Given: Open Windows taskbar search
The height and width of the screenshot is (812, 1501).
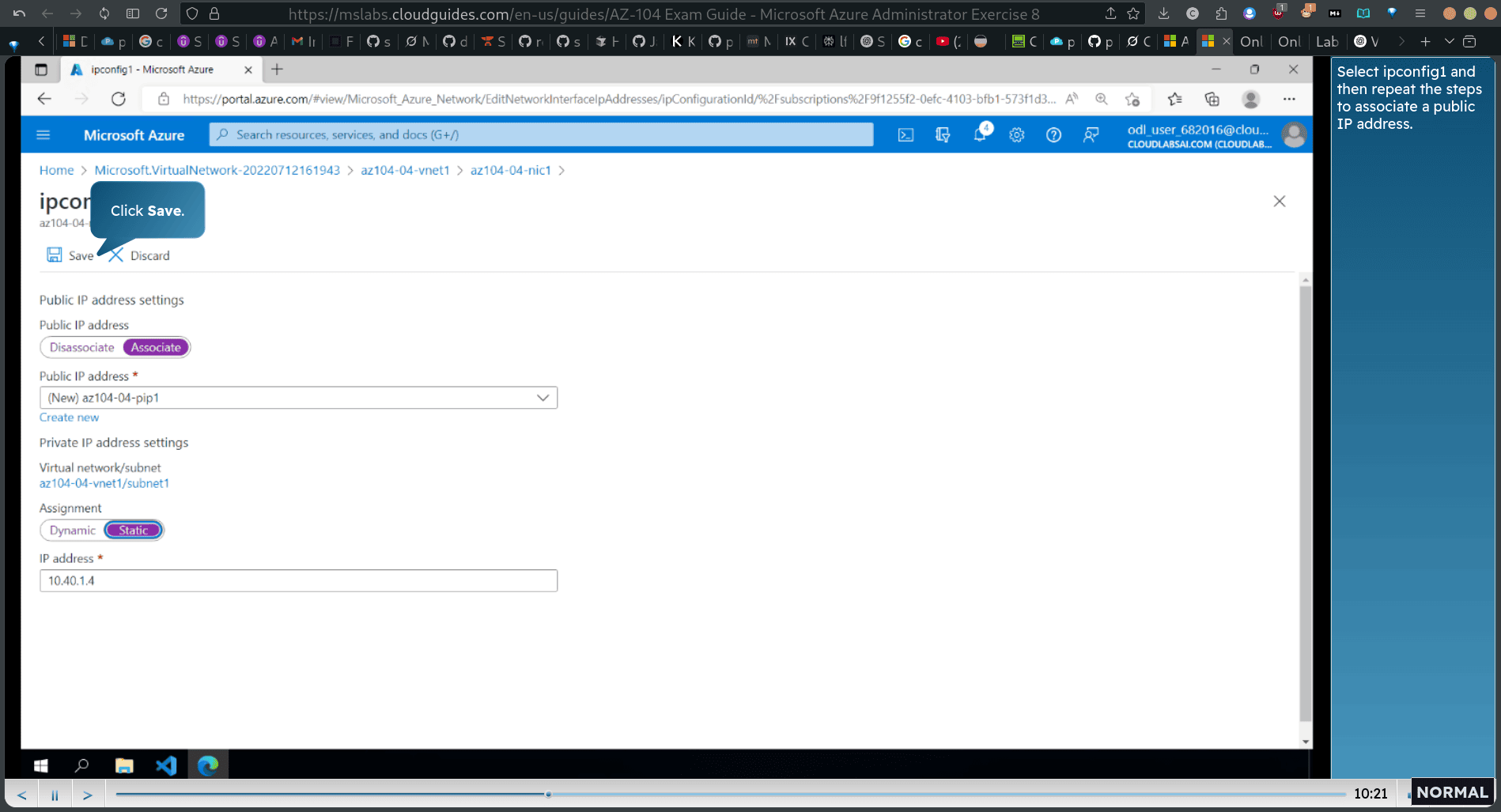Looking at the screenshot, I should click(81, 765).
